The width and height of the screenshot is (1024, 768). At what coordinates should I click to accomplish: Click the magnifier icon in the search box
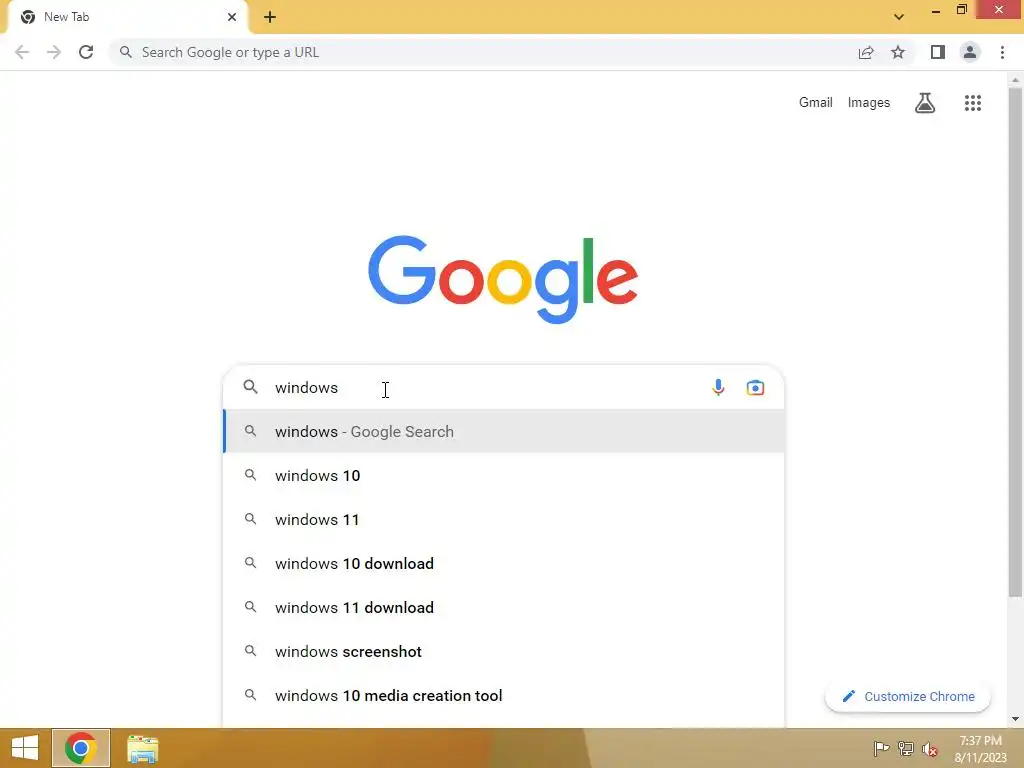tap(251, 387)
